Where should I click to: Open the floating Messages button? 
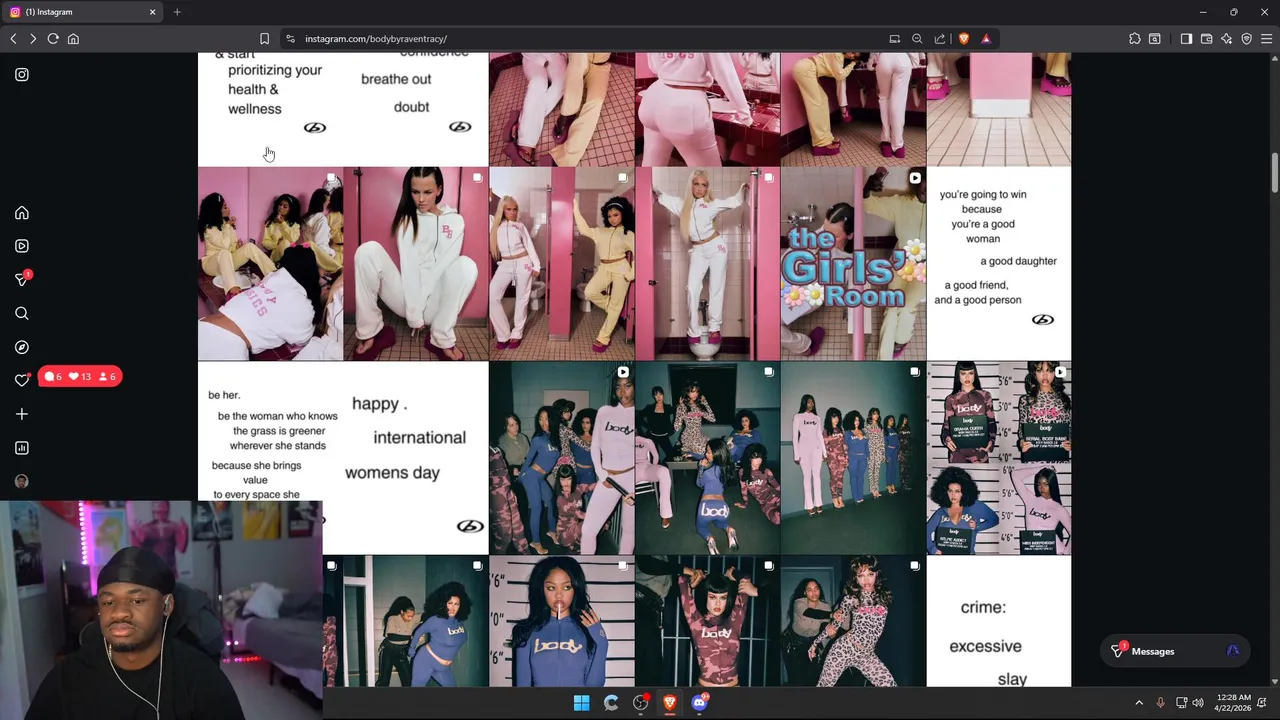pyautogui.click(x=1175, y=651)
